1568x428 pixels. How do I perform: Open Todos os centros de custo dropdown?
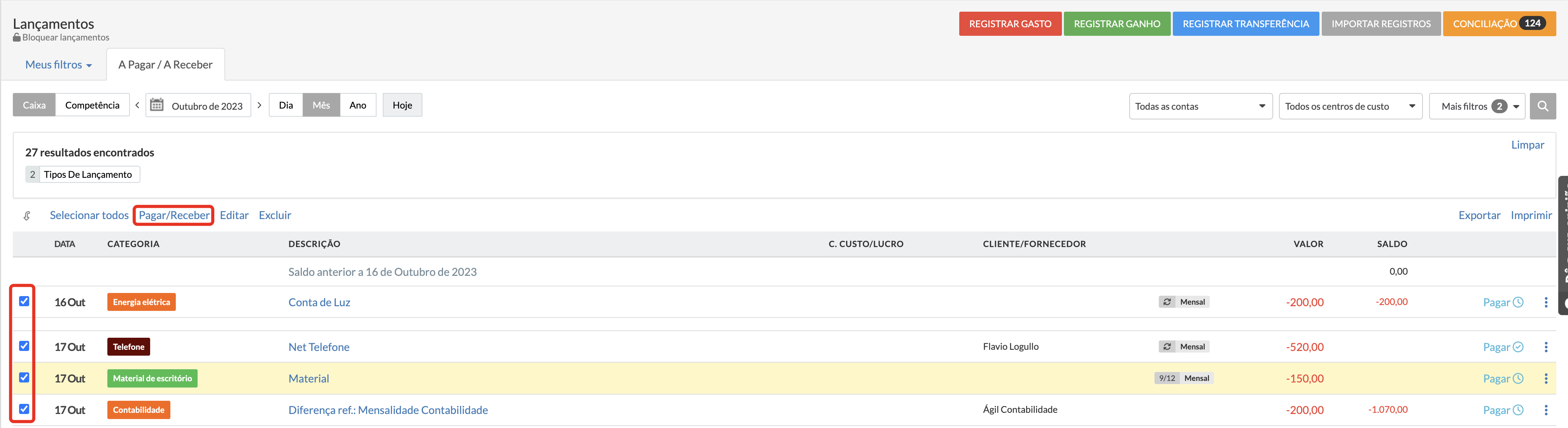tap(1349, 106)
